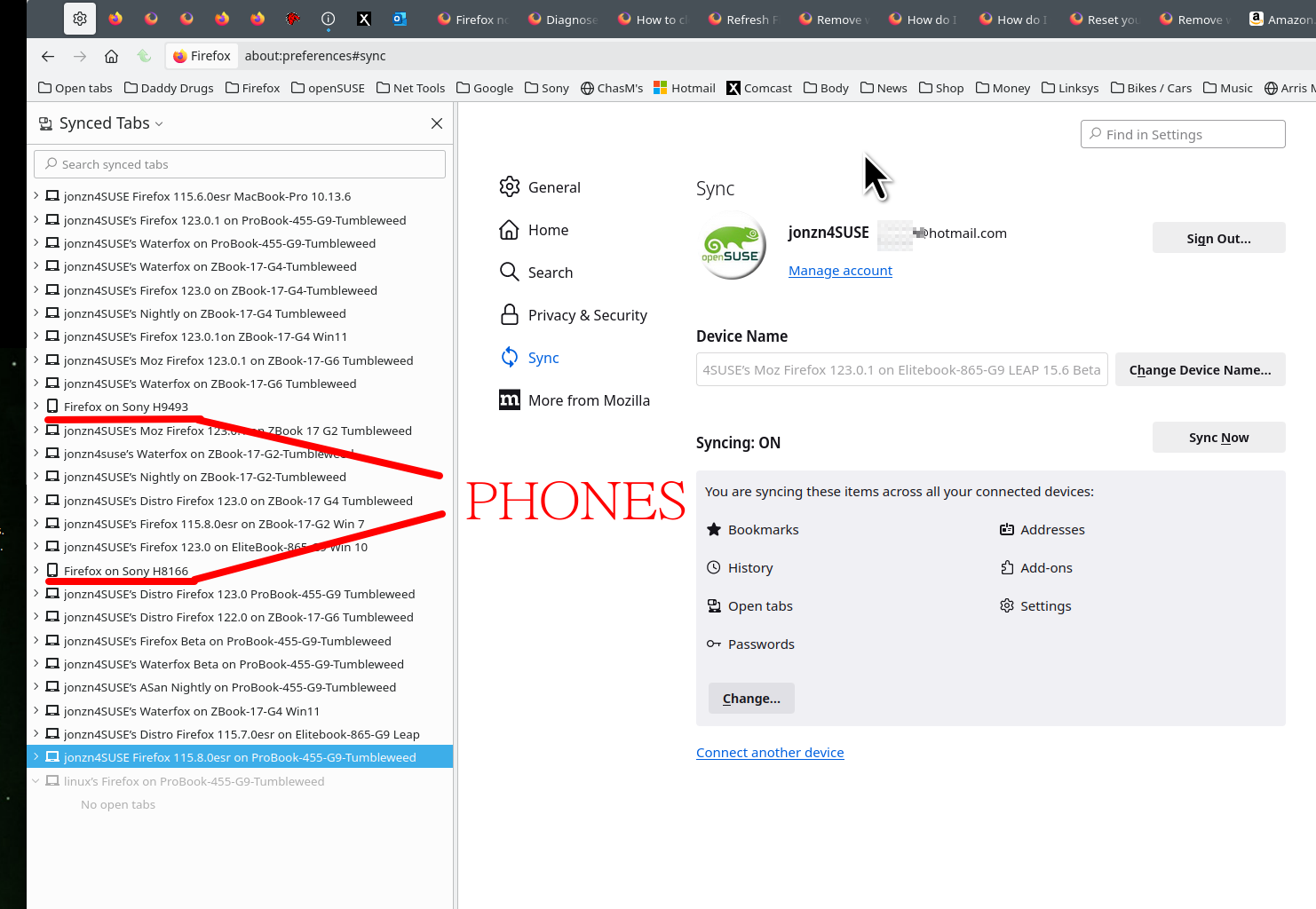Screen dimensions: 1316x909
Task: Click the Firefox identity icon in the address bar
Action: coord(202,56)
